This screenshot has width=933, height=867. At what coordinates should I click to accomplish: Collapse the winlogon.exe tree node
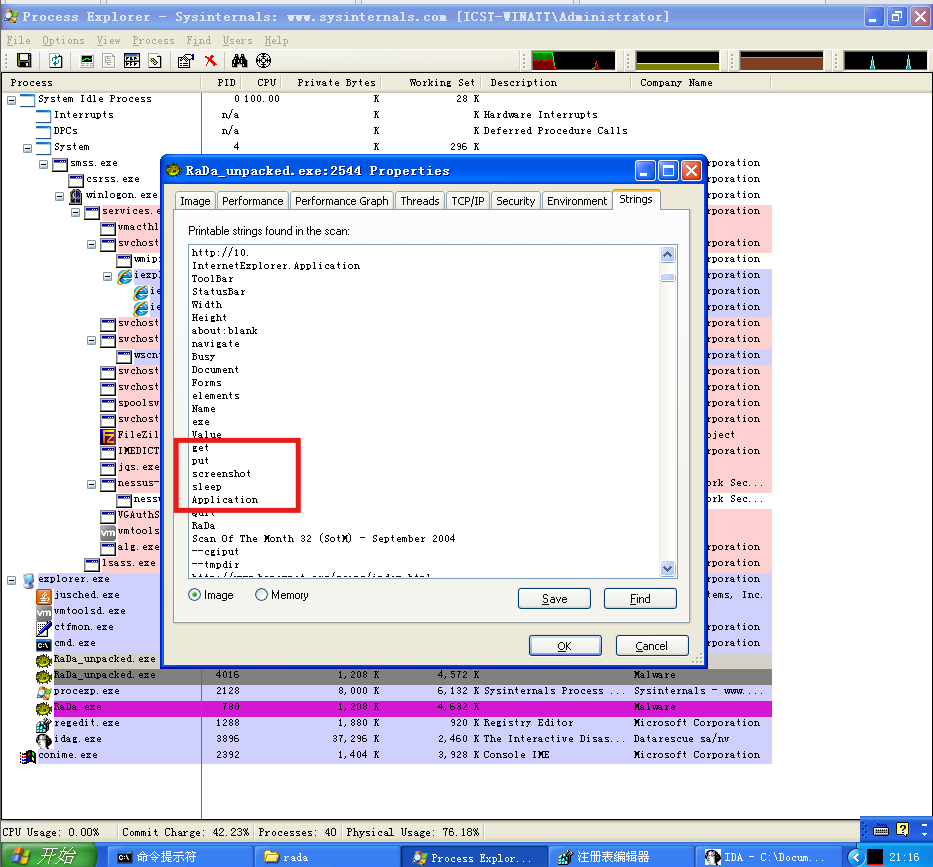coord(60,196)
